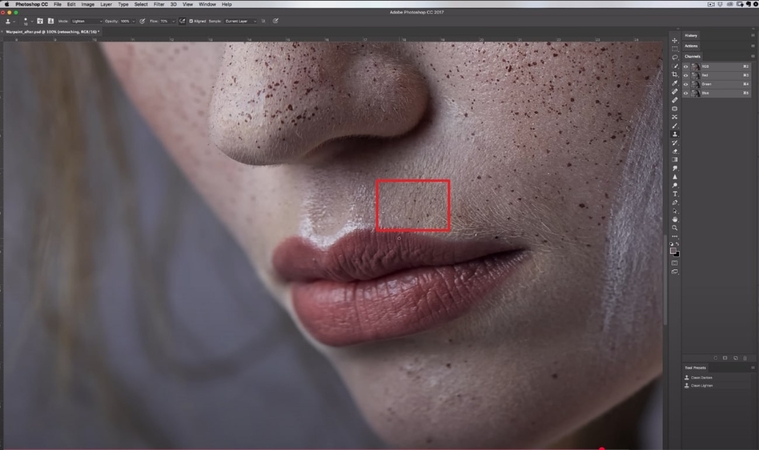Open the Window menu
This screenshot has height=450, width=759.
coord(207,4)
